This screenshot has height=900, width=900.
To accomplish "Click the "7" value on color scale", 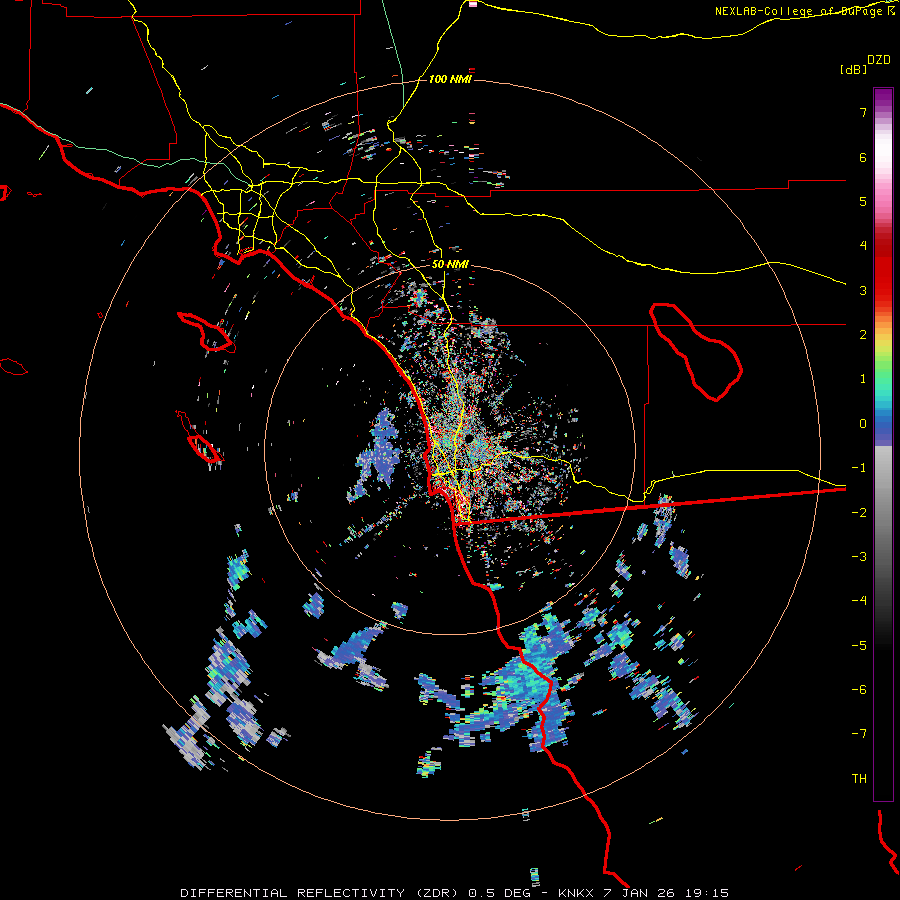I will [863, 112].
